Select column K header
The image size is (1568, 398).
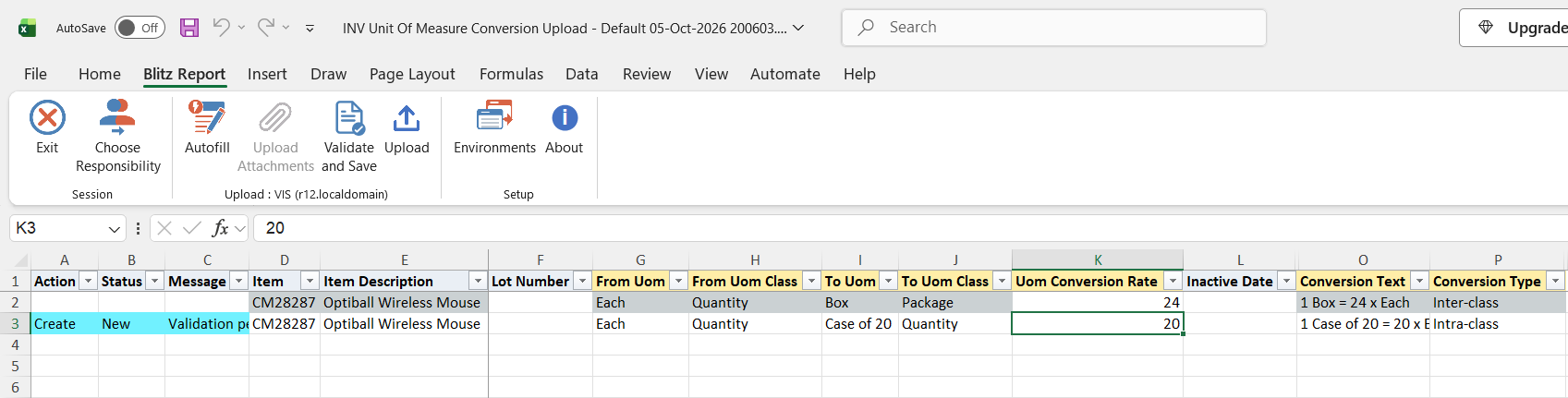point(1098,260)
